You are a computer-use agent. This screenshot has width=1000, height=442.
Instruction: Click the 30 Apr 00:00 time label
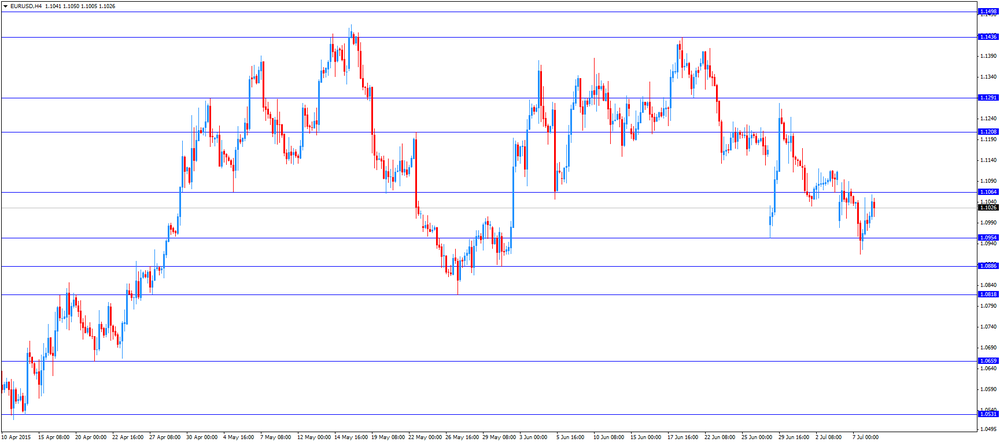[202, 438]
